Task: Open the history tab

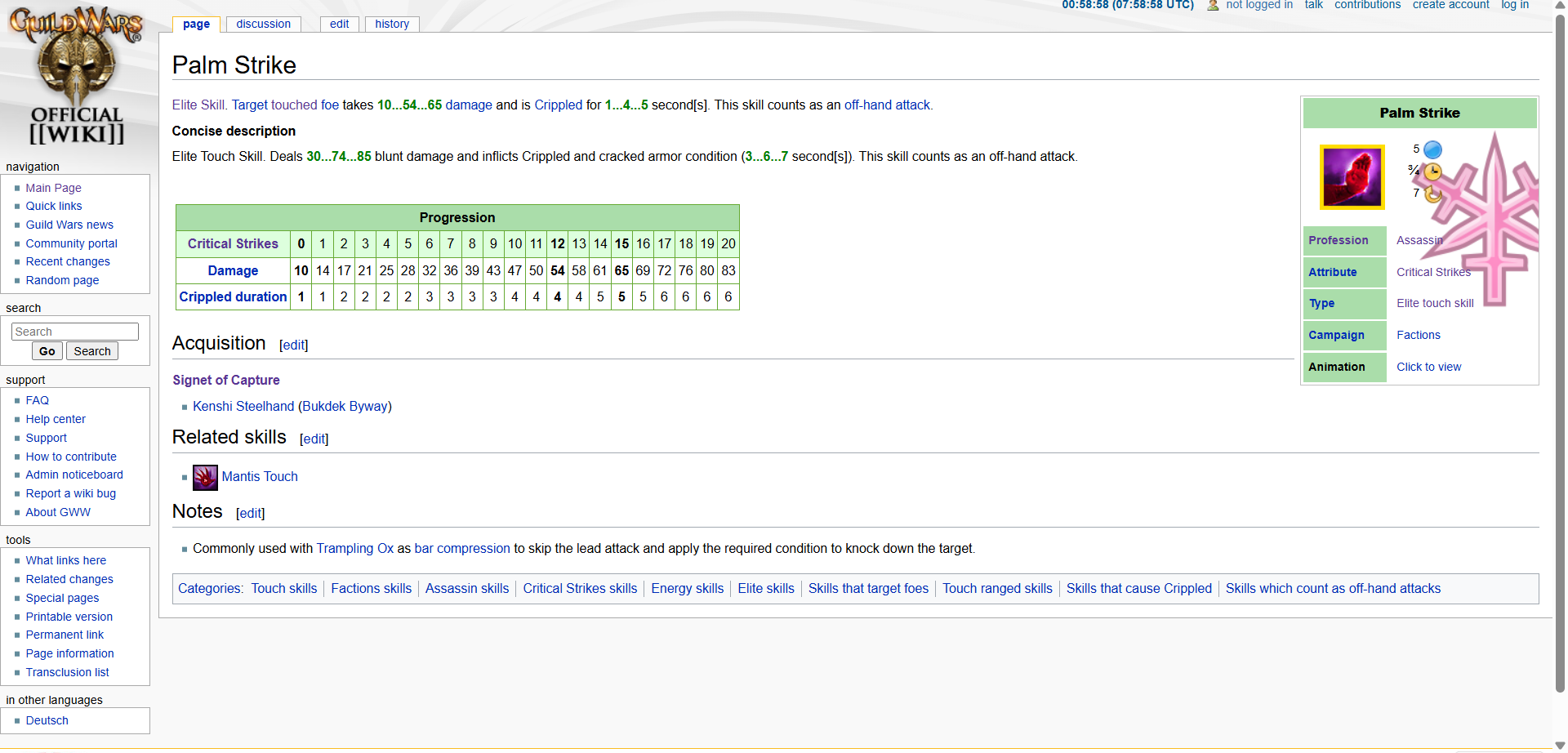Action: tap(392, 24)
